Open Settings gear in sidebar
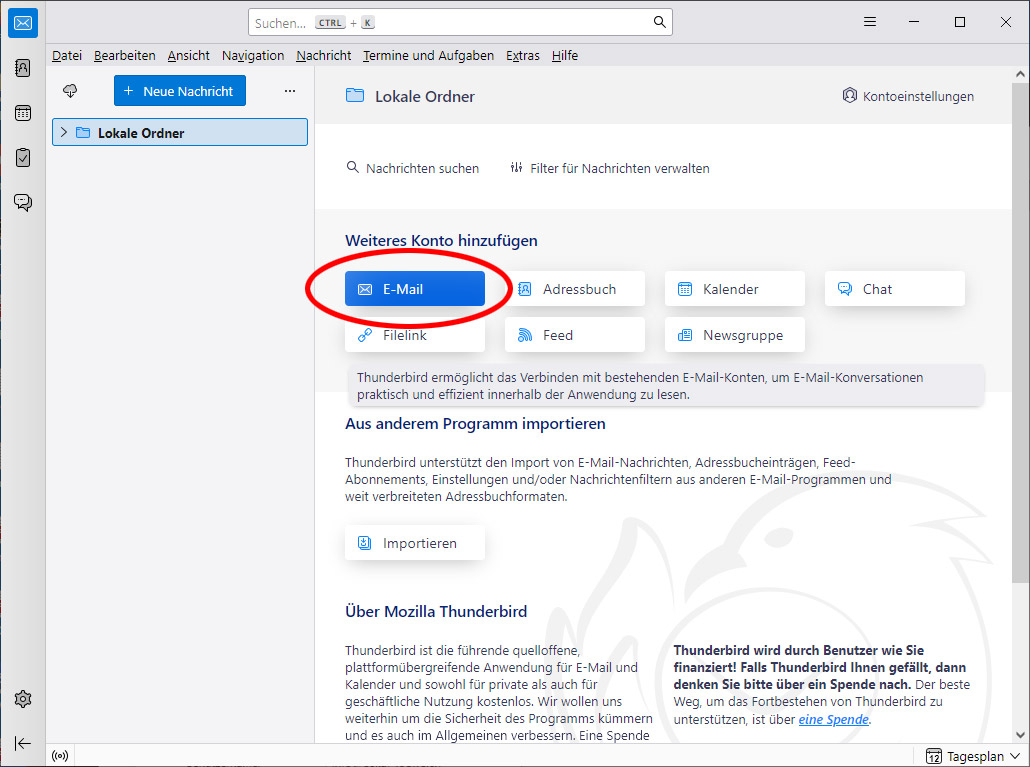 pos(23,699)
